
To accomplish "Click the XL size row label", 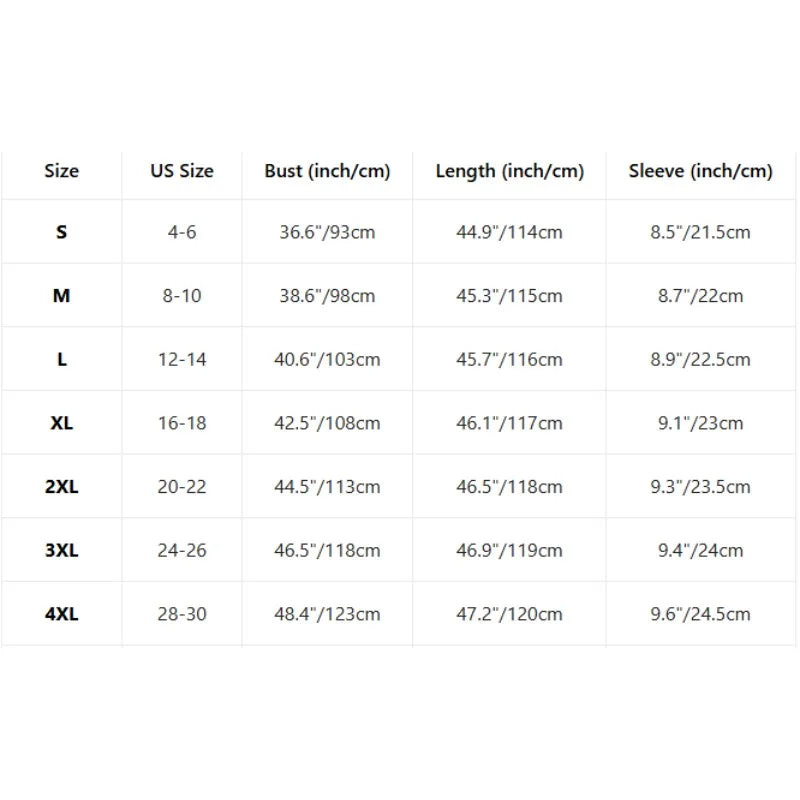I will click(62, 423).
